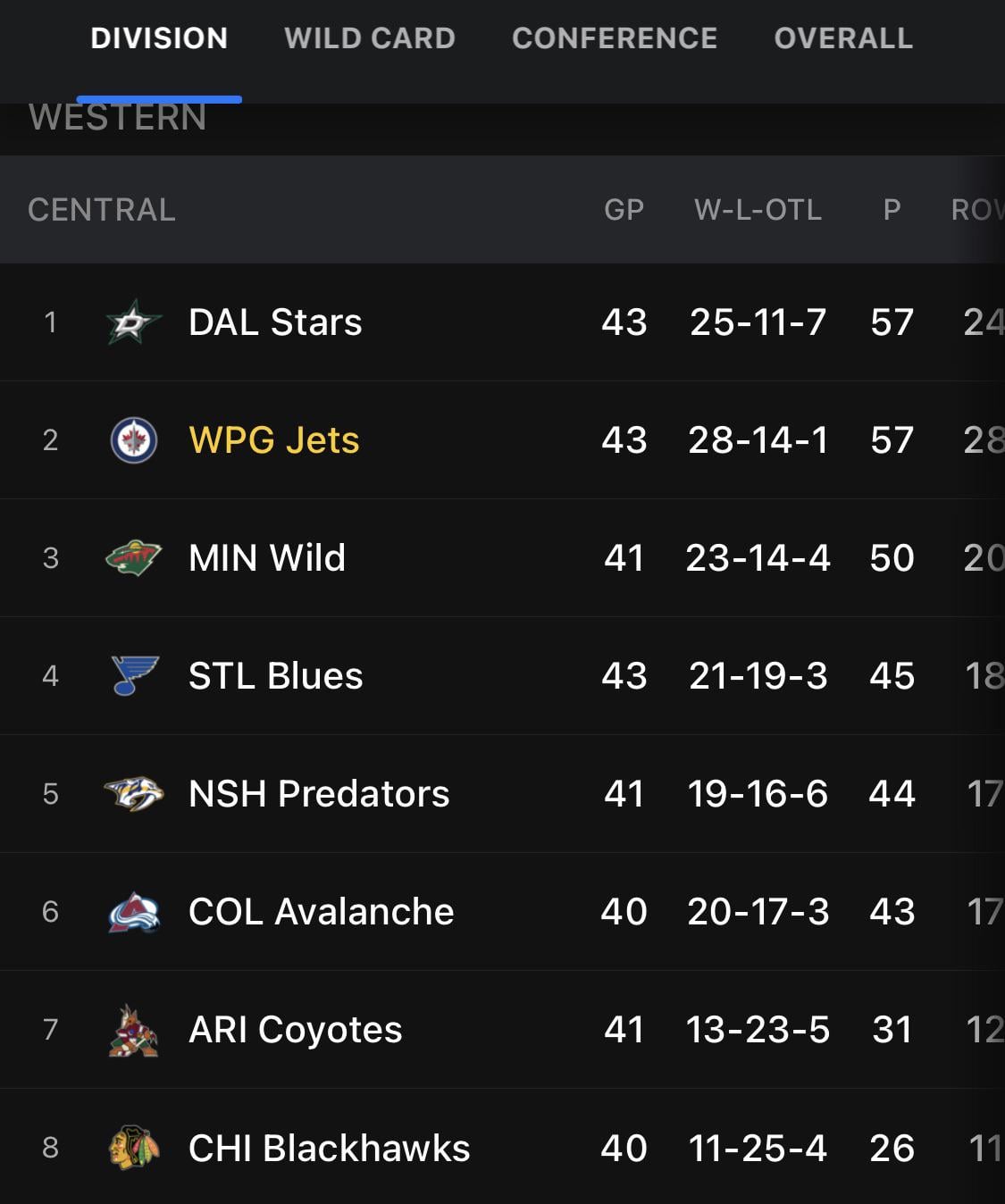Switch to the Conference standings tab
This screenshot has height=1204, width=1005.
pyautogui.click(x=615, y=38)
